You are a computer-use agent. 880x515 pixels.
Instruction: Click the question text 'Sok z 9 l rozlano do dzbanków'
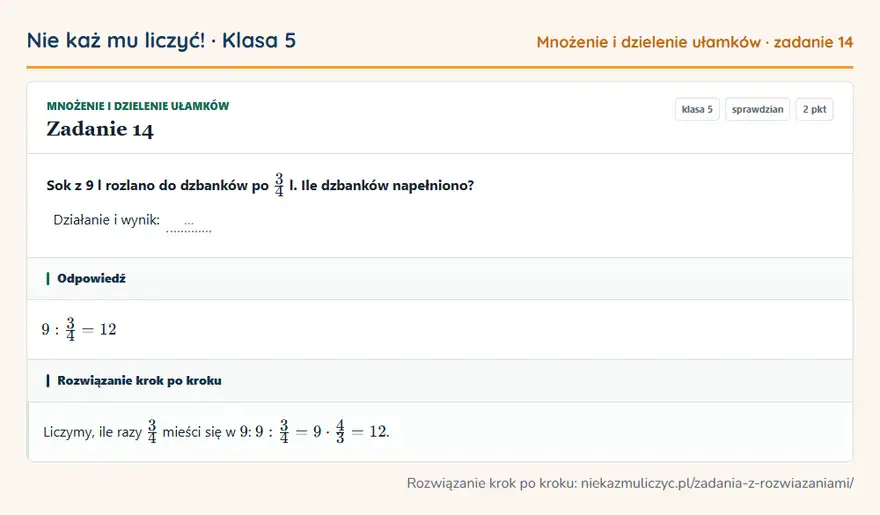260,185
